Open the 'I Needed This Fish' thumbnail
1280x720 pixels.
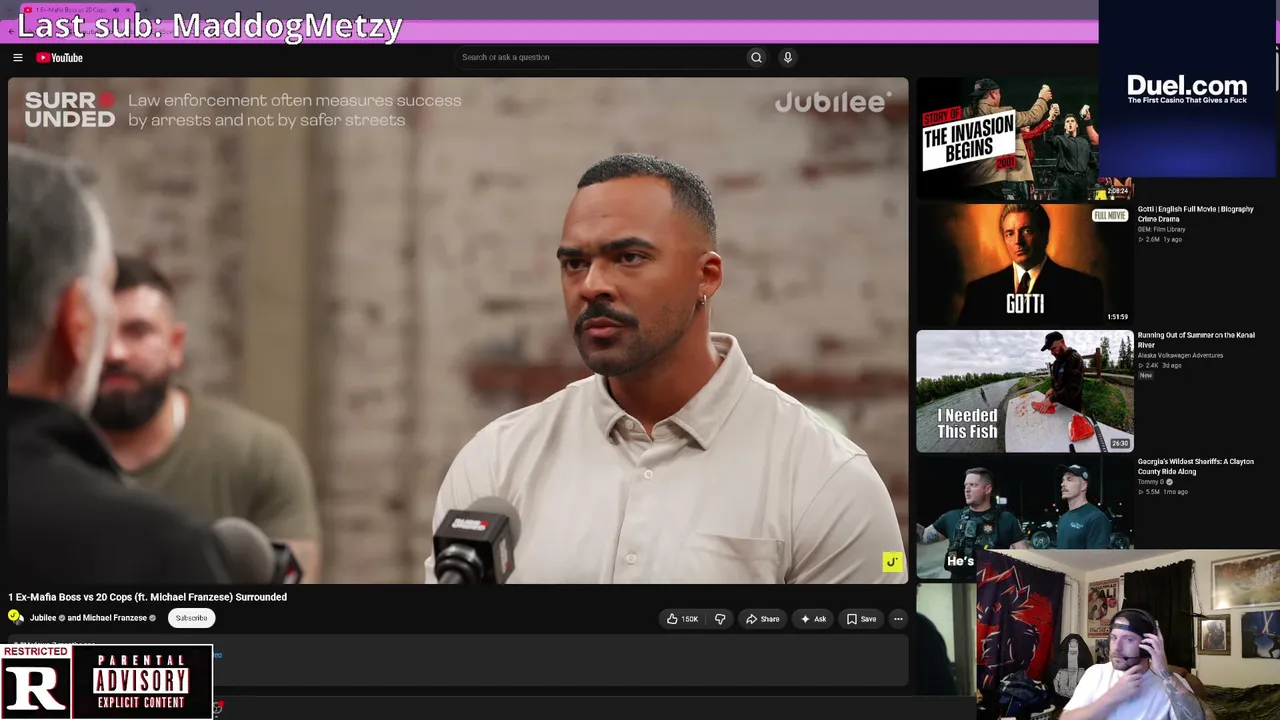[1025, 391]
